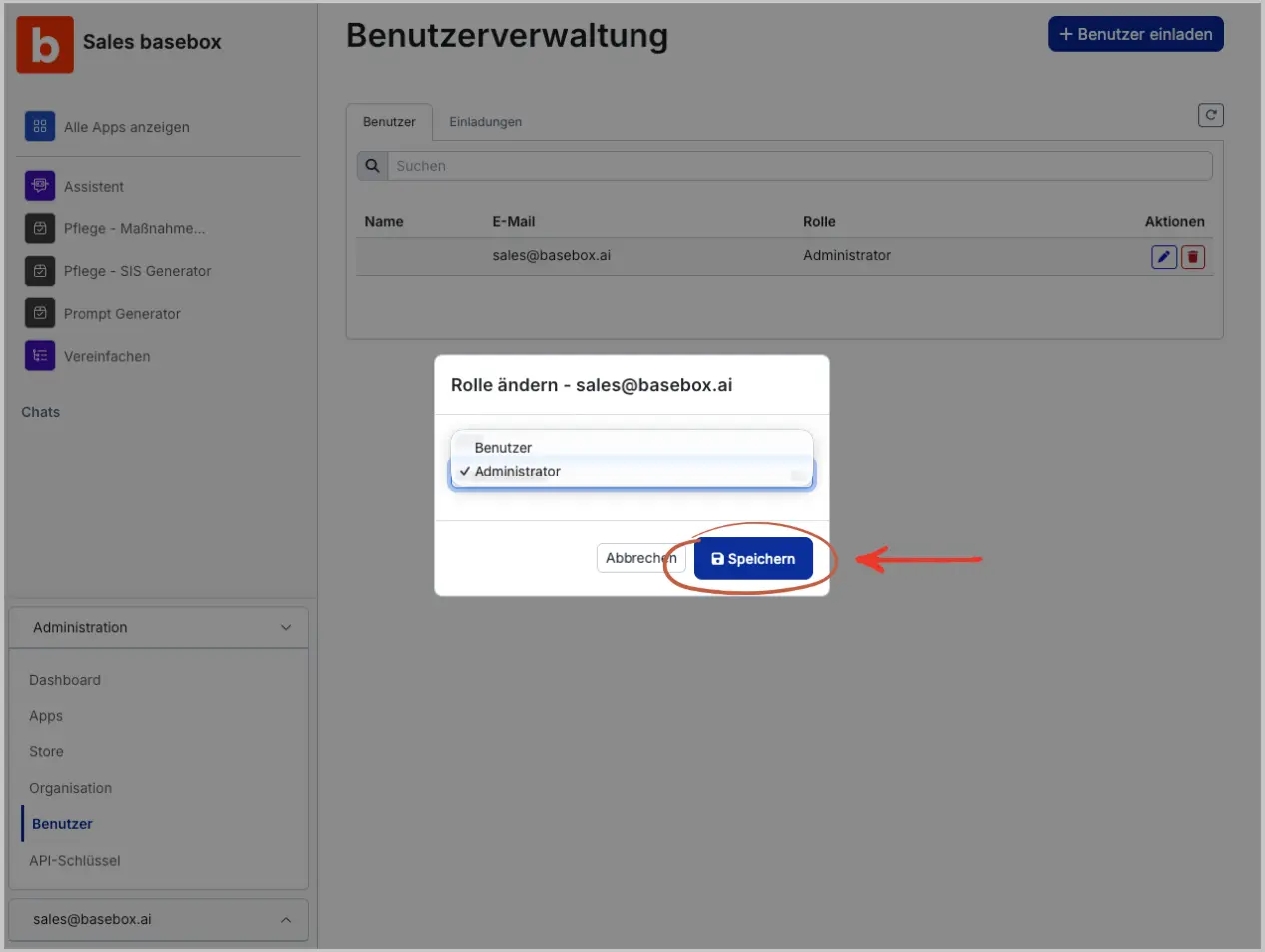Viewport: 1265px width, 952px height.
Task: Open the Alle Apps anzeigen grid icon
Action: (x=40, y=126)
